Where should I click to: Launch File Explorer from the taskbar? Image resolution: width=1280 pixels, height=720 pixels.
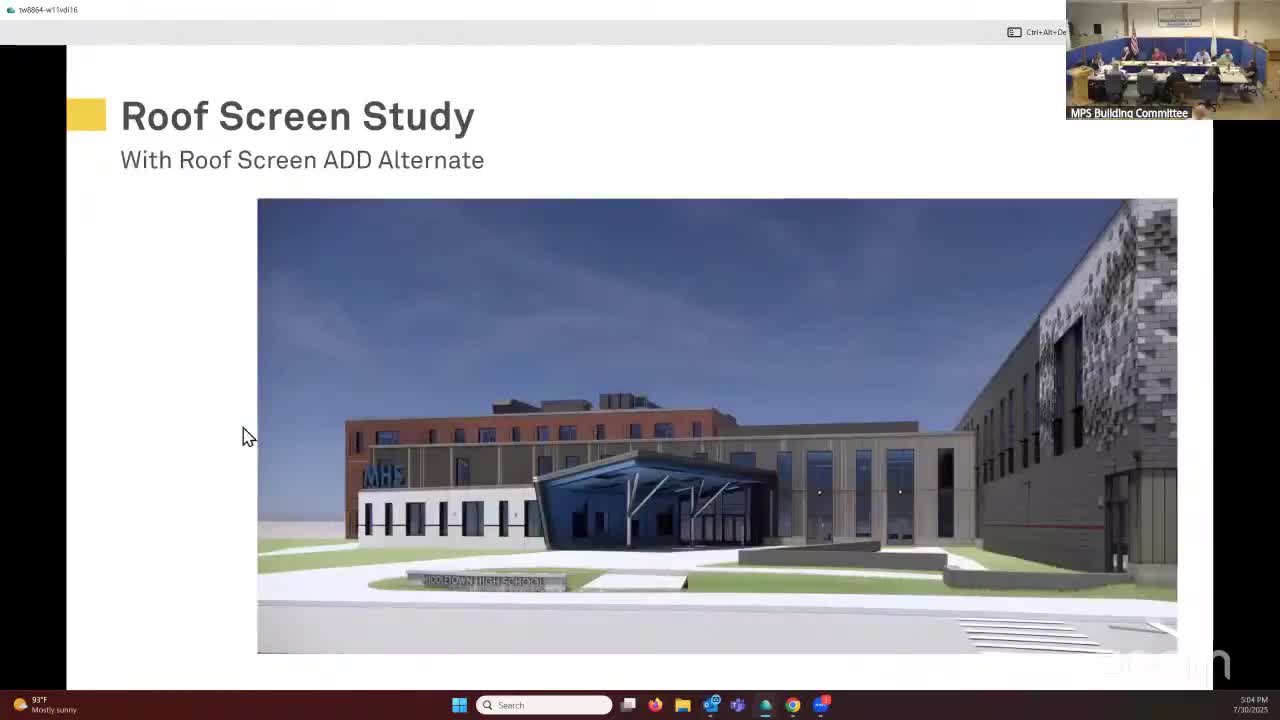pos(683,705)
